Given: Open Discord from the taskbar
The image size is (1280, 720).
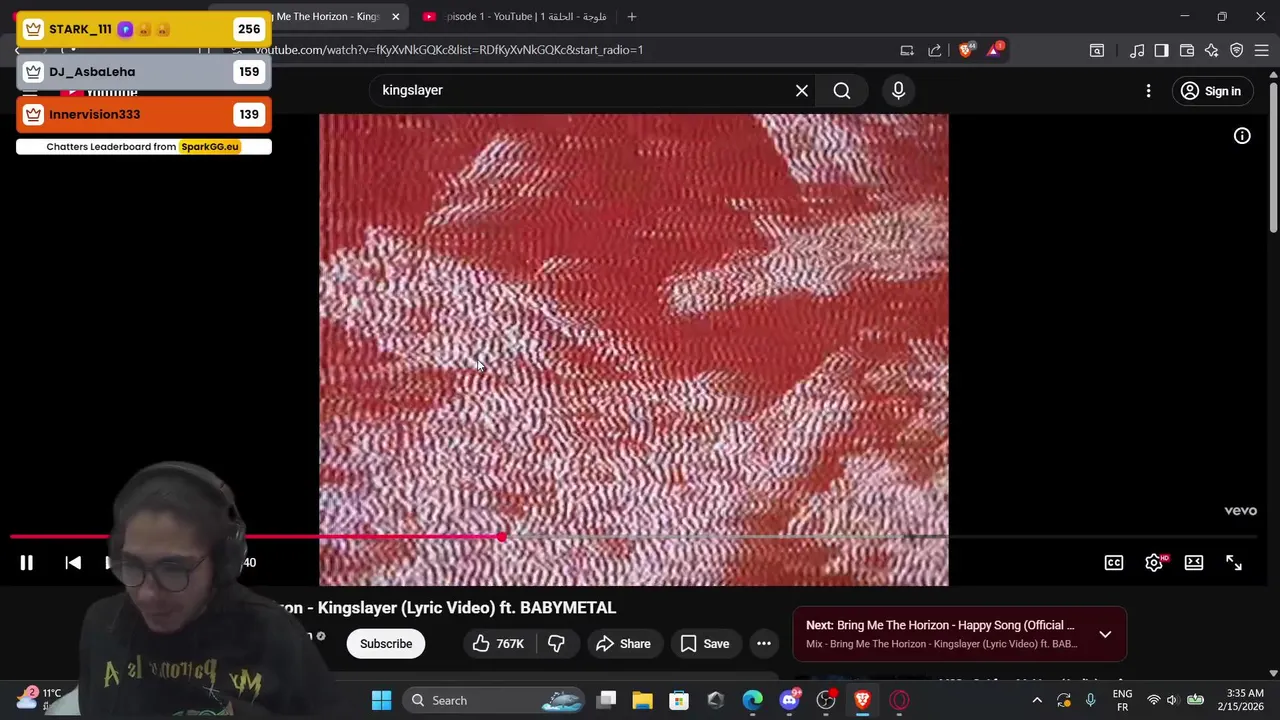Looking at the screenshot, I should point(789,700).
